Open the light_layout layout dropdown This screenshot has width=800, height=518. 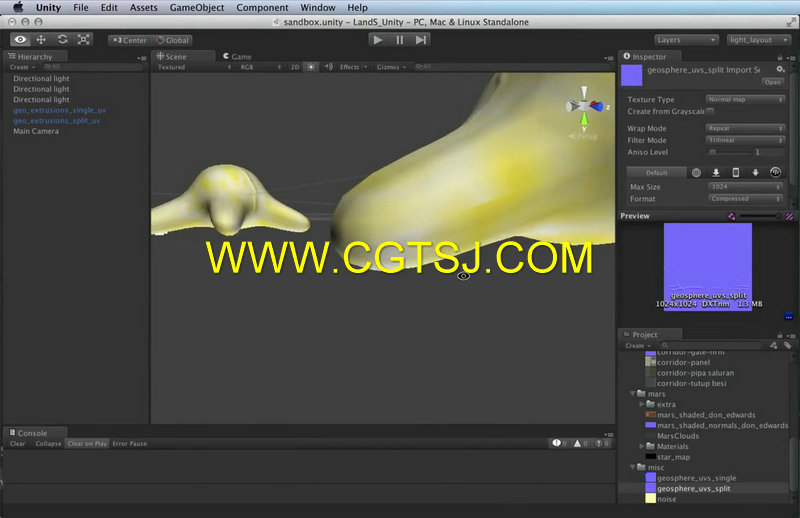pyautogui.click(x=759, y=40)
